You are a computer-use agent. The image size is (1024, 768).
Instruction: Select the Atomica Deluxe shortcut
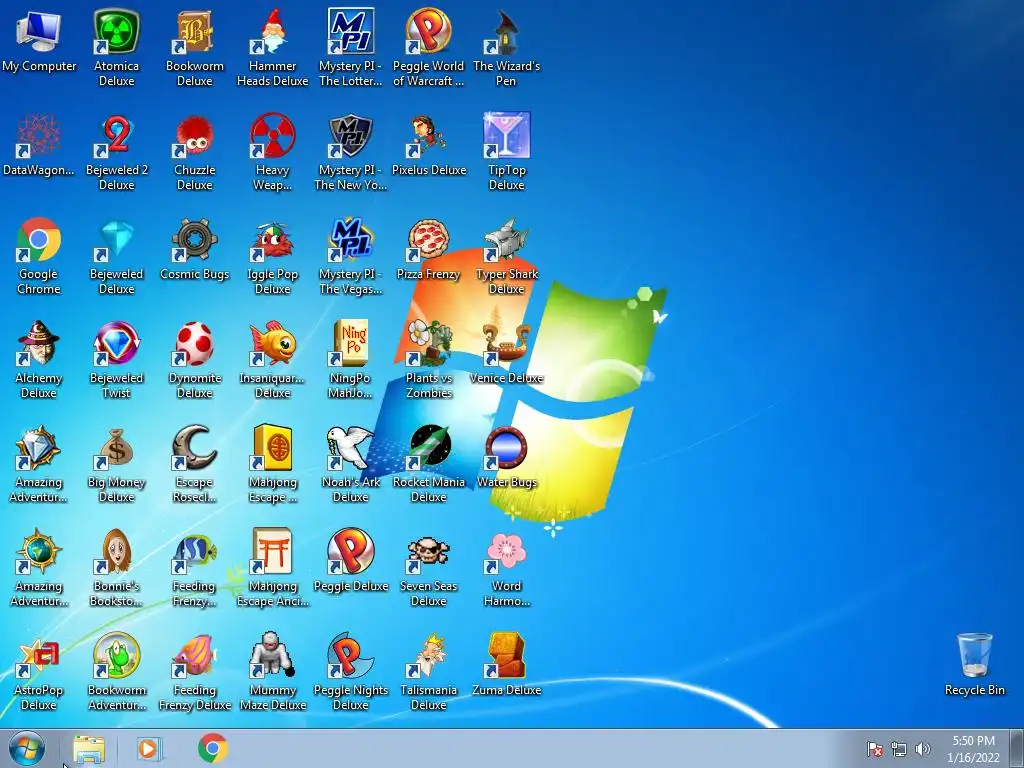coord(116,31)
